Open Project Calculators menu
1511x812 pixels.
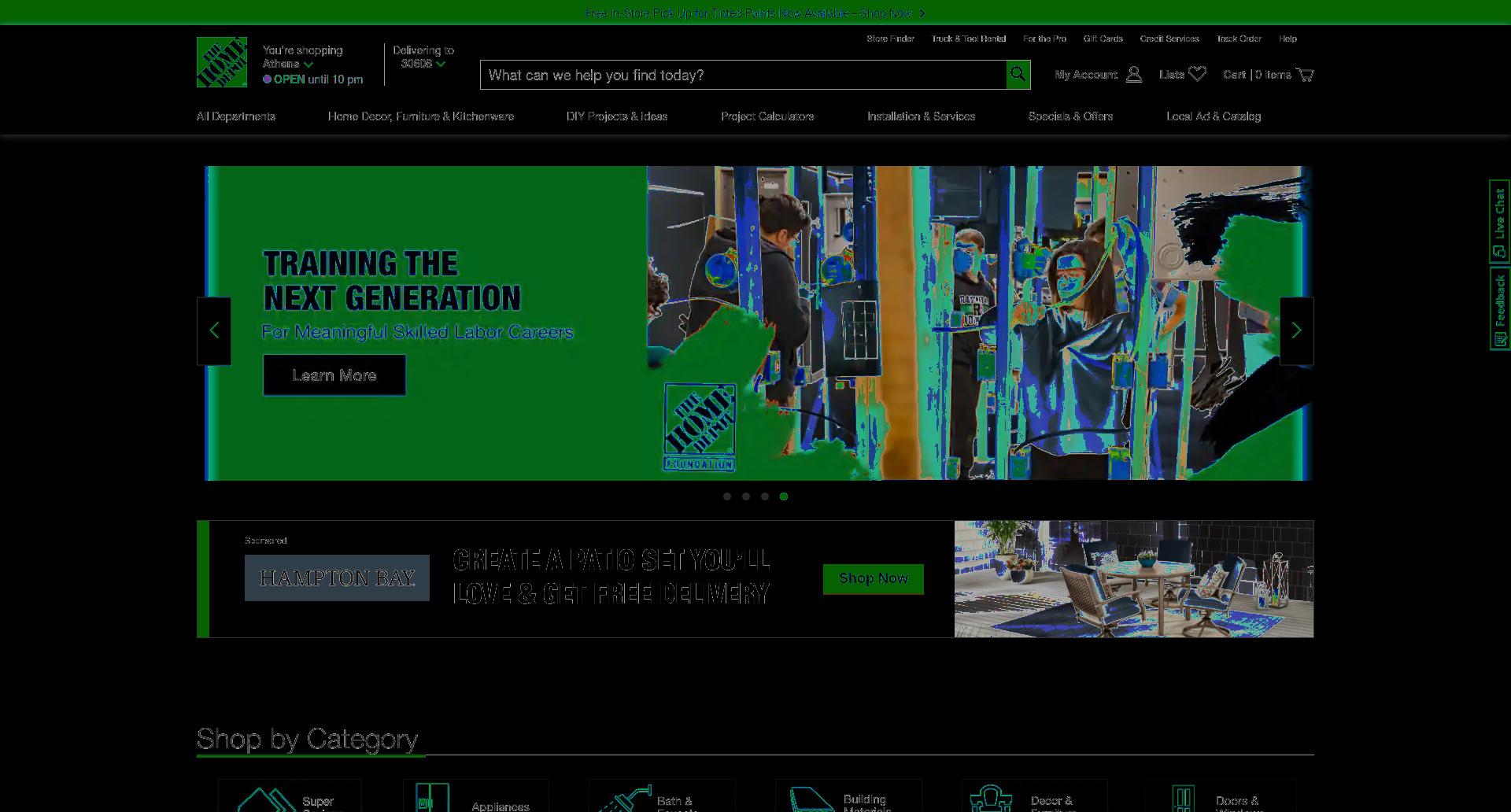(x=767, y=116)
